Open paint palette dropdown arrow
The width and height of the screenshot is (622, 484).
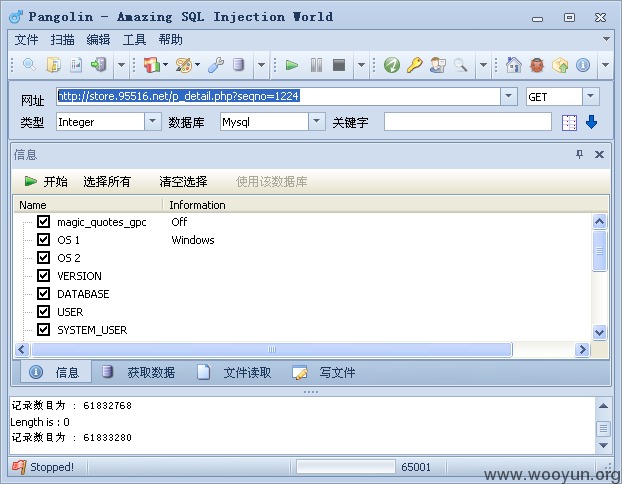[197, 65]
